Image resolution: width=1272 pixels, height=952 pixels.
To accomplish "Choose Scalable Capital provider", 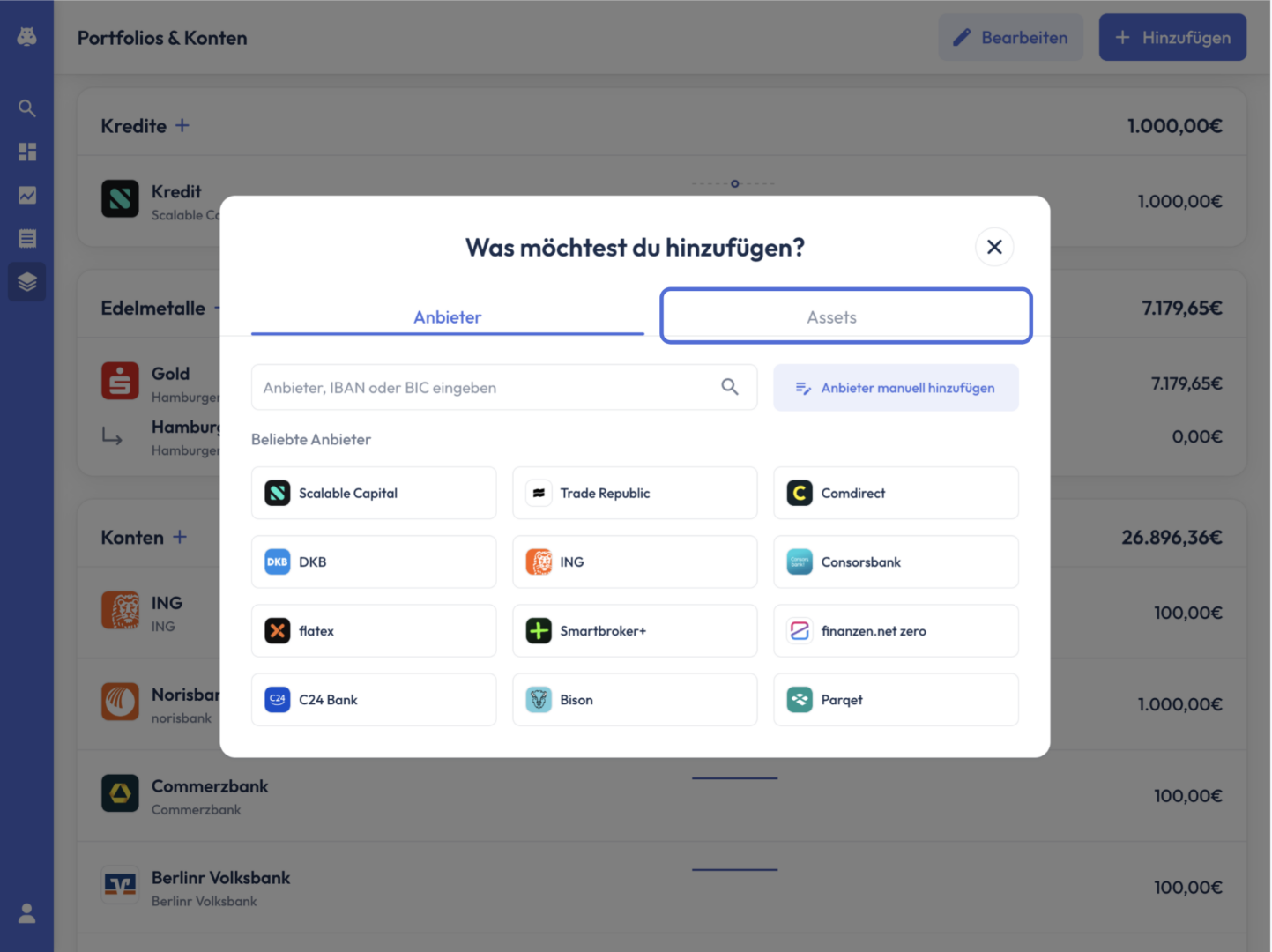I will pos(374,493).
